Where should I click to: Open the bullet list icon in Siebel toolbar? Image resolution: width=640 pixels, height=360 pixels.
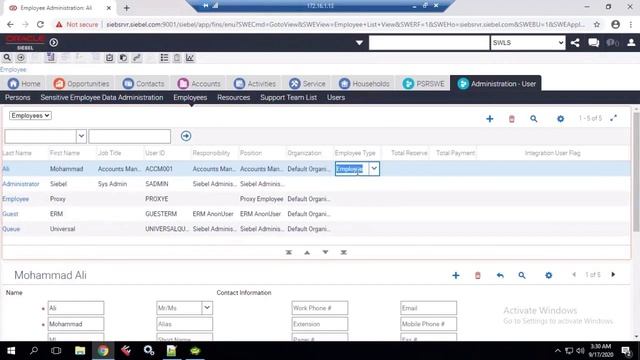click(x=164, y=58)
